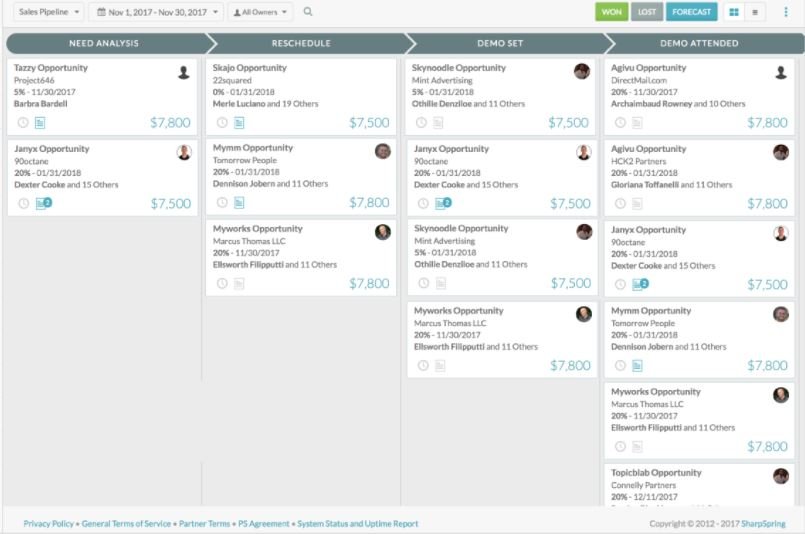Click notes icon on Agivu HCK2 Partners card
Image resolution: width=805 pixels, height=534 pixels.
point(637,203)
